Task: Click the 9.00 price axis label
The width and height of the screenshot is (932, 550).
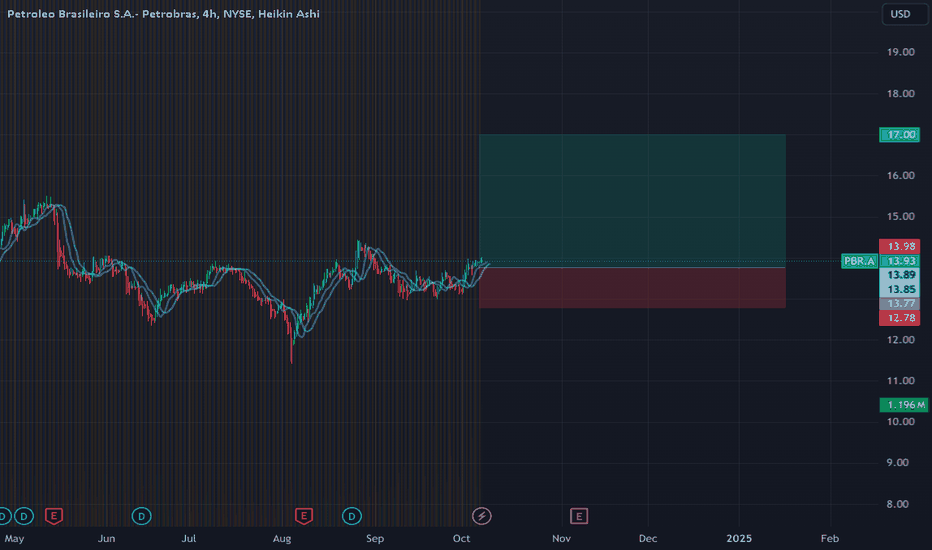Action: click(900, 463)
